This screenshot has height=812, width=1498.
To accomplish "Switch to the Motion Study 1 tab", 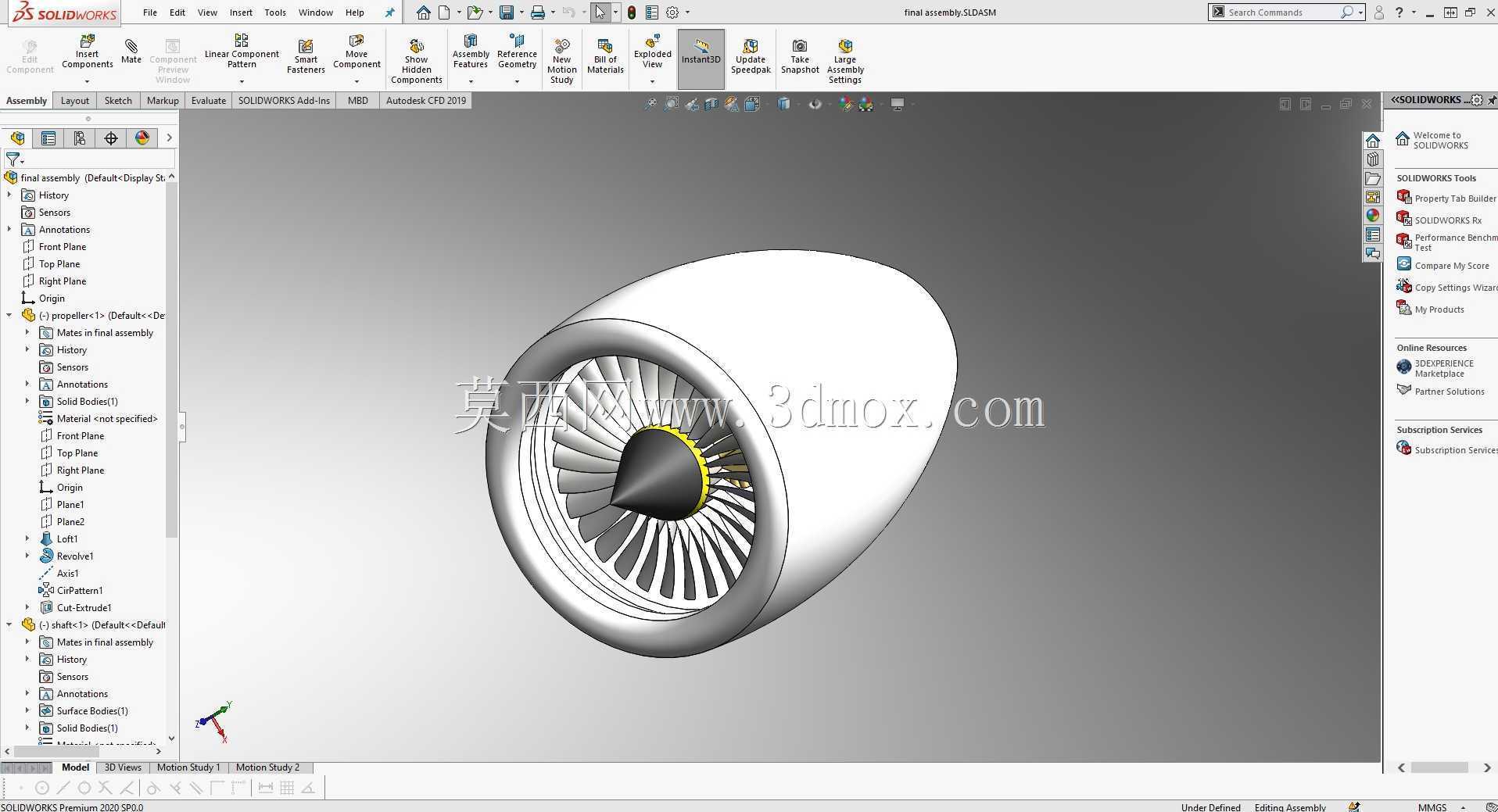I will coord(188,767).
